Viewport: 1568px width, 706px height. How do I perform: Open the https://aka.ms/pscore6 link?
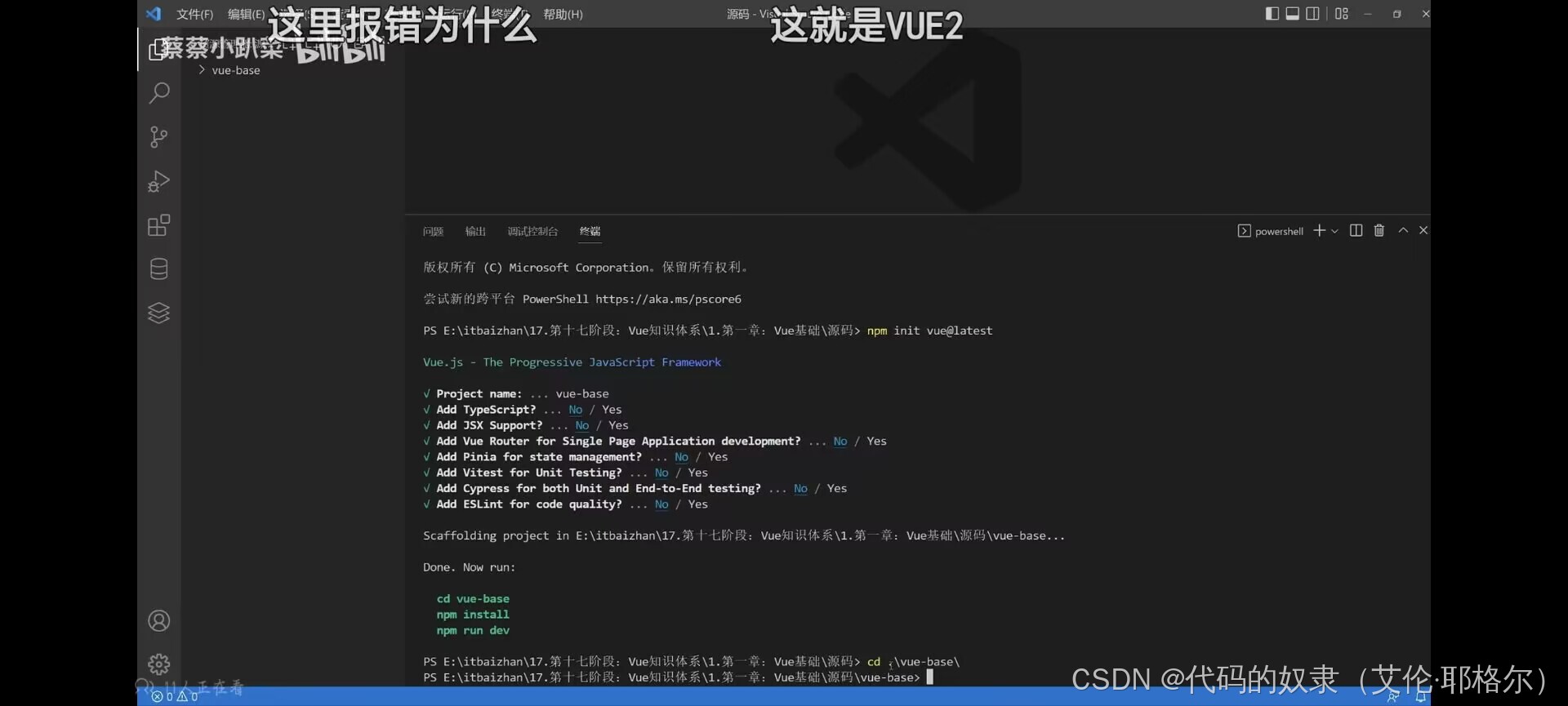(668, 300)
